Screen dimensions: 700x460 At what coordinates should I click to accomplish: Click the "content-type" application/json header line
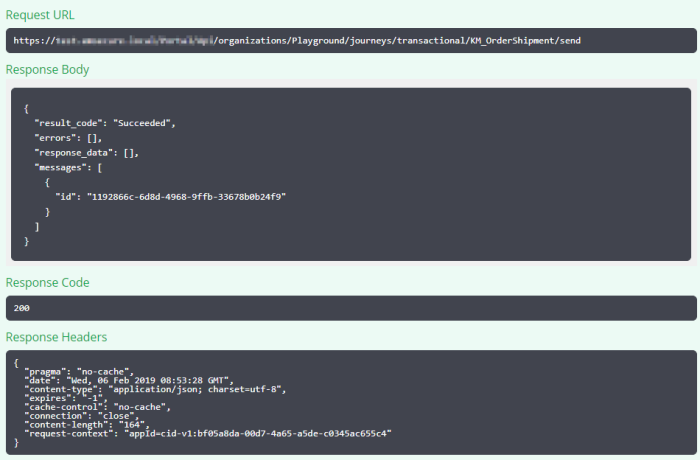(x=142, y=389)
